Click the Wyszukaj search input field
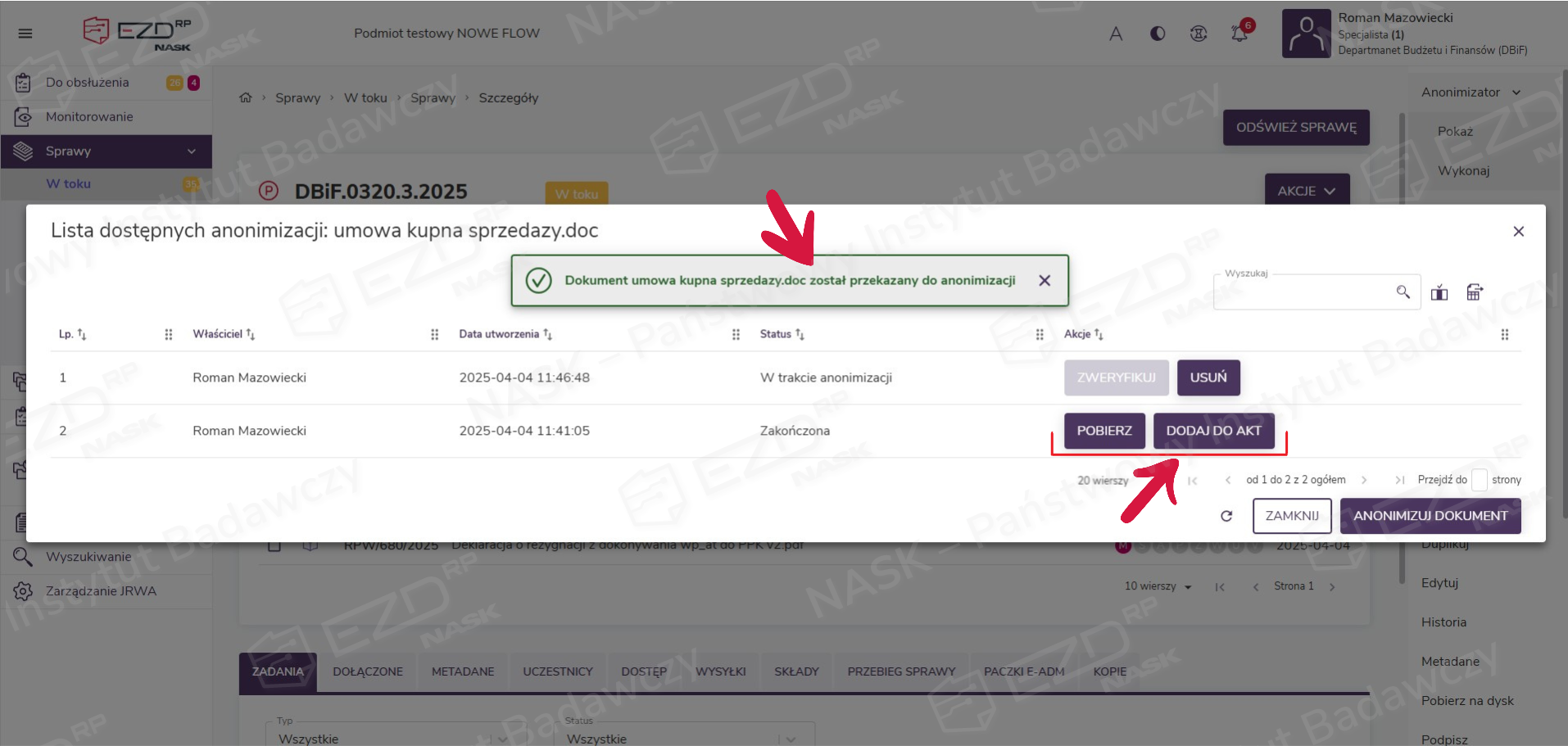Screen dimensions: 1568x746 click(x=1303, y=292)
